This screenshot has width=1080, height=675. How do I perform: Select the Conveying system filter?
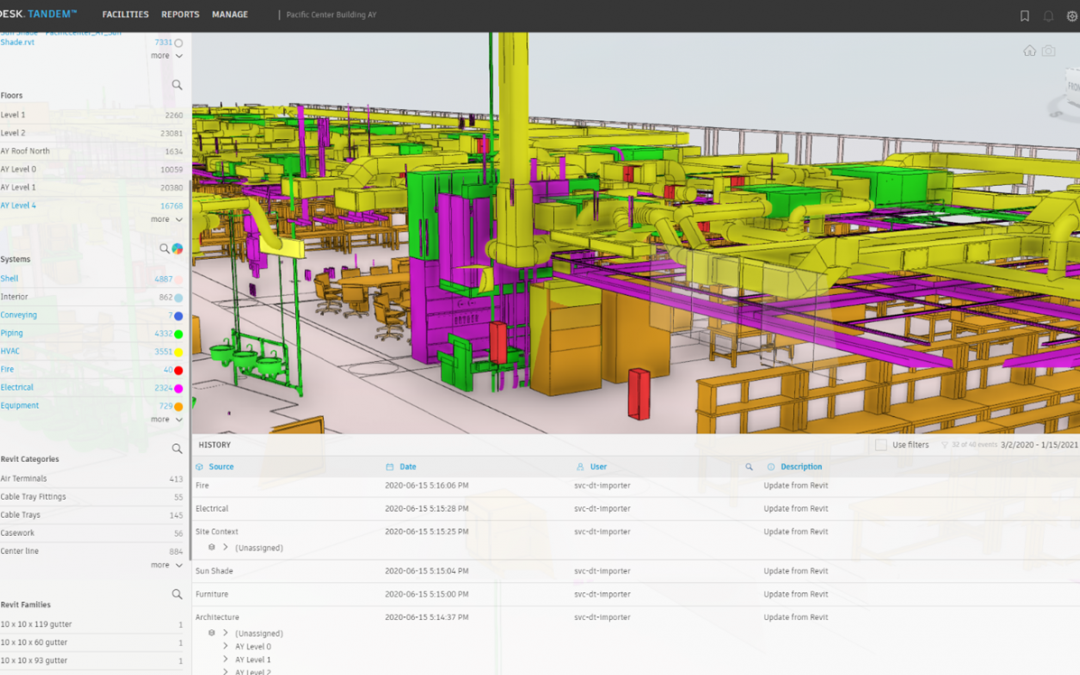pyautogui.click(x=19, y=315)
